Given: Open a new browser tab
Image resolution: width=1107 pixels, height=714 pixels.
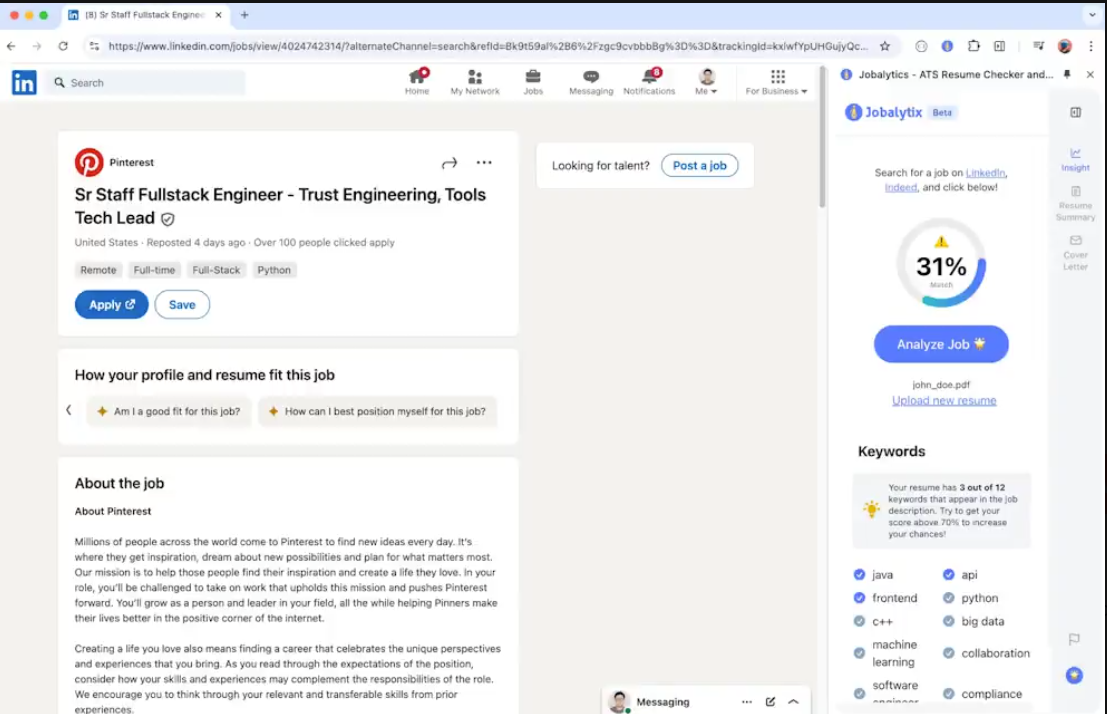Looking at the screenshot, I should [244, 15].
